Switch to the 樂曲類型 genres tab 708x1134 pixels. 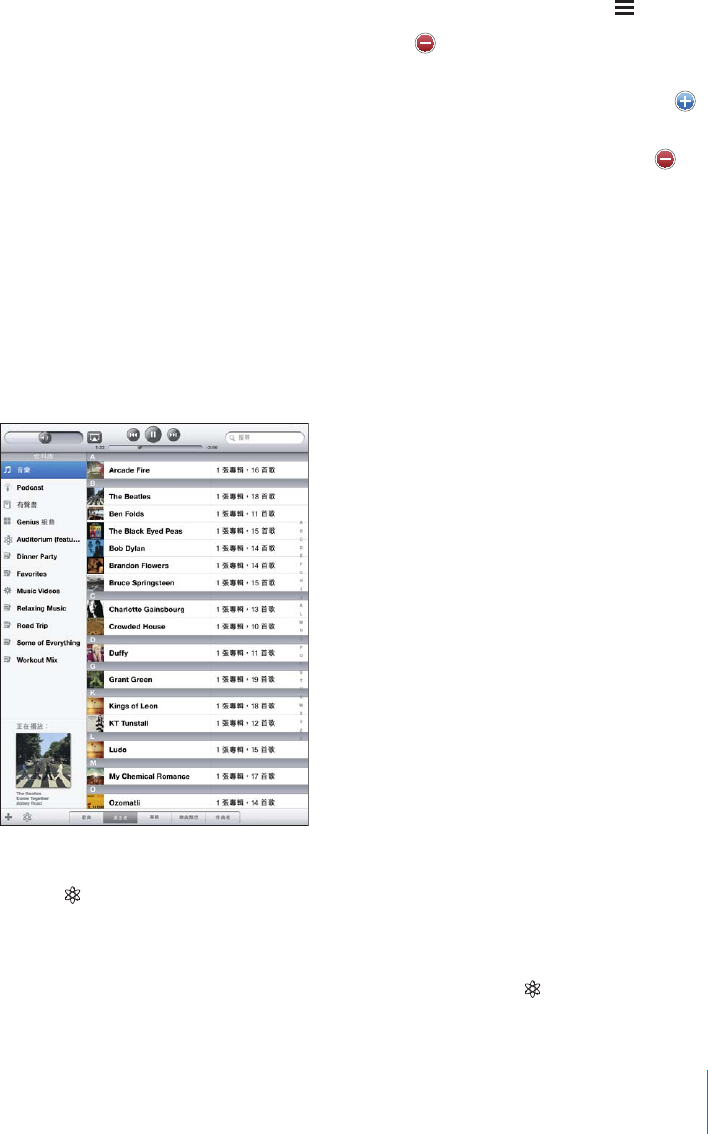coord(188,818)
